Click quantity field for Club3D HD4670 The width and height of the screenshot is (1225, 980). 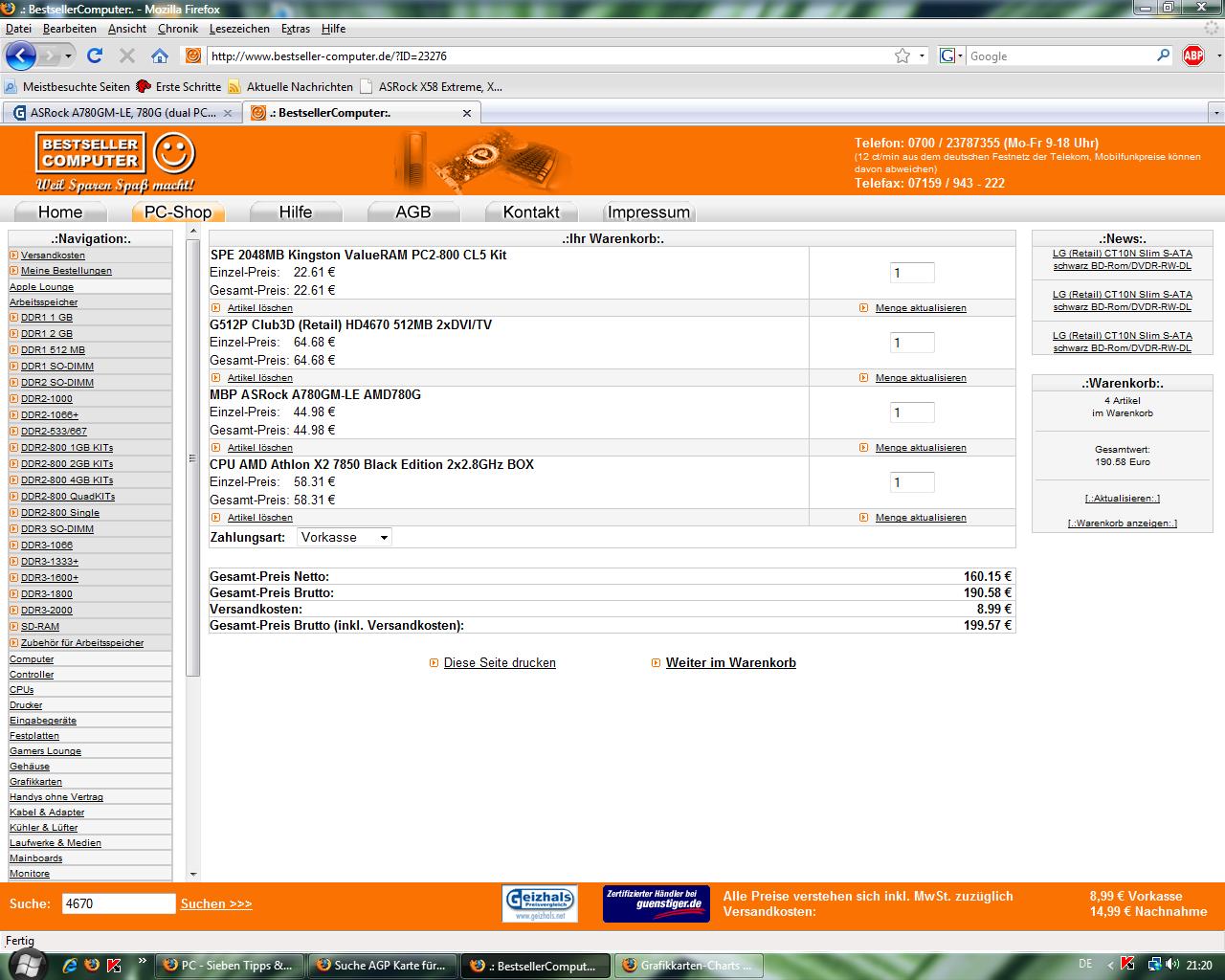tap(912, 343)
